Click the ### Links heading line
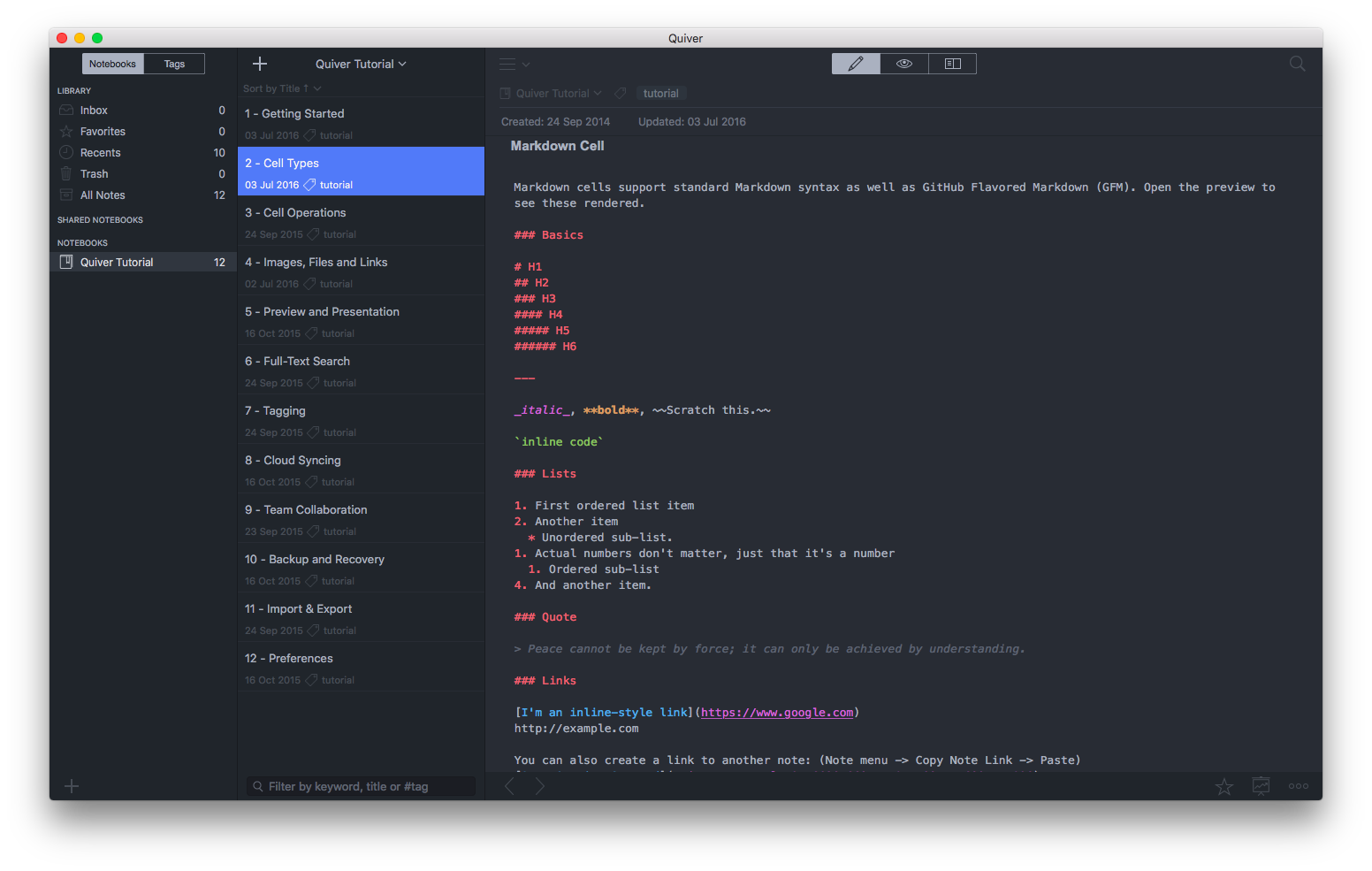Screen dimensions: 1372x871 click(545, 681)
